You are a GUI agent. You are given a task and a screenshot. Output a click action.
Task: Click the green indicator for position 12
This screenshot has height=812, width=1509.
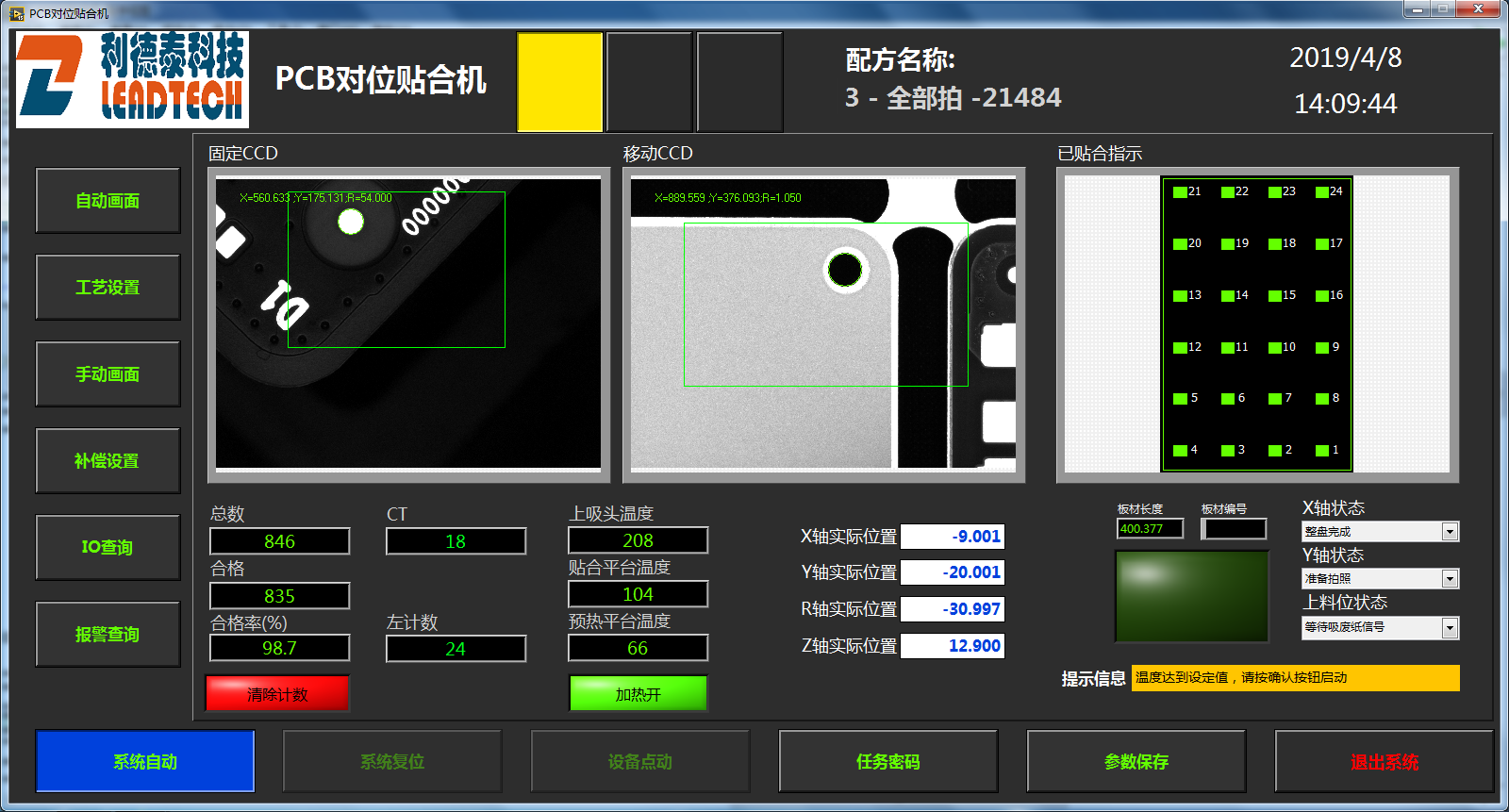click(1180, 348)
